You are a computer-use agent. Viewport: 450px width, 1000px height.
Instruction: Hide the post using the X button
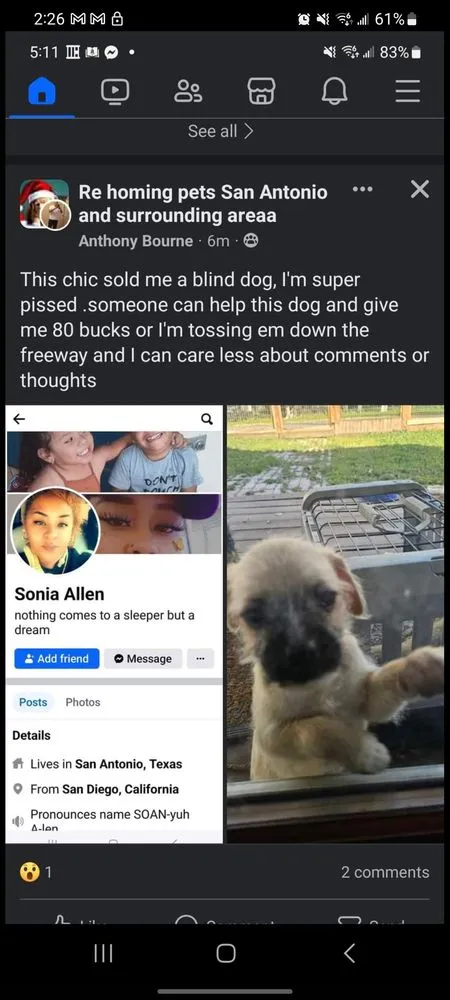tap(419, 189)
